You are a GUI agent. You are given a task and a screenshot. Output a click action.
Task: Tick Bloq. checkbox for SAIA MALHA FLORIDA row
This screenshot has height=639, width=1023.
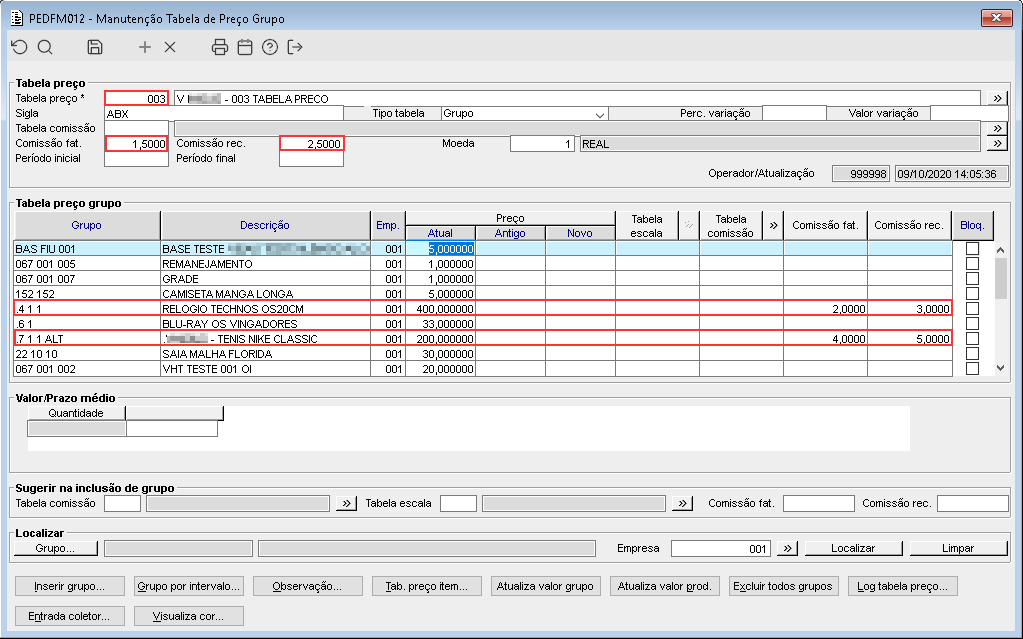coord(971,354)
